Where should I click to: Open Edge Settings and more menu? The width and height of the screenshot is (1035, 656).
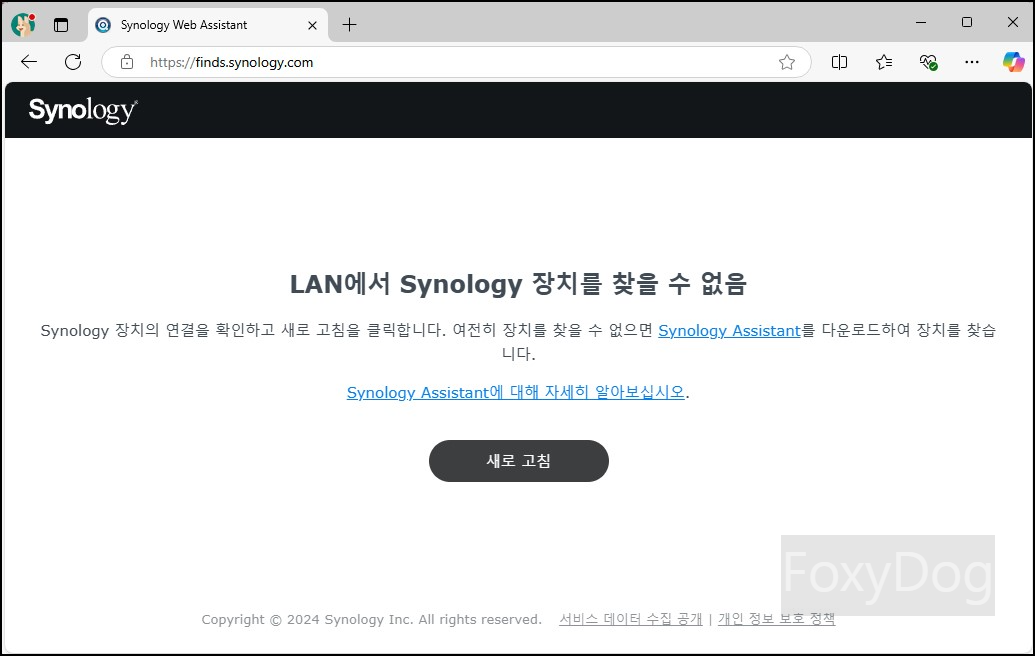[x=972, y=62]
